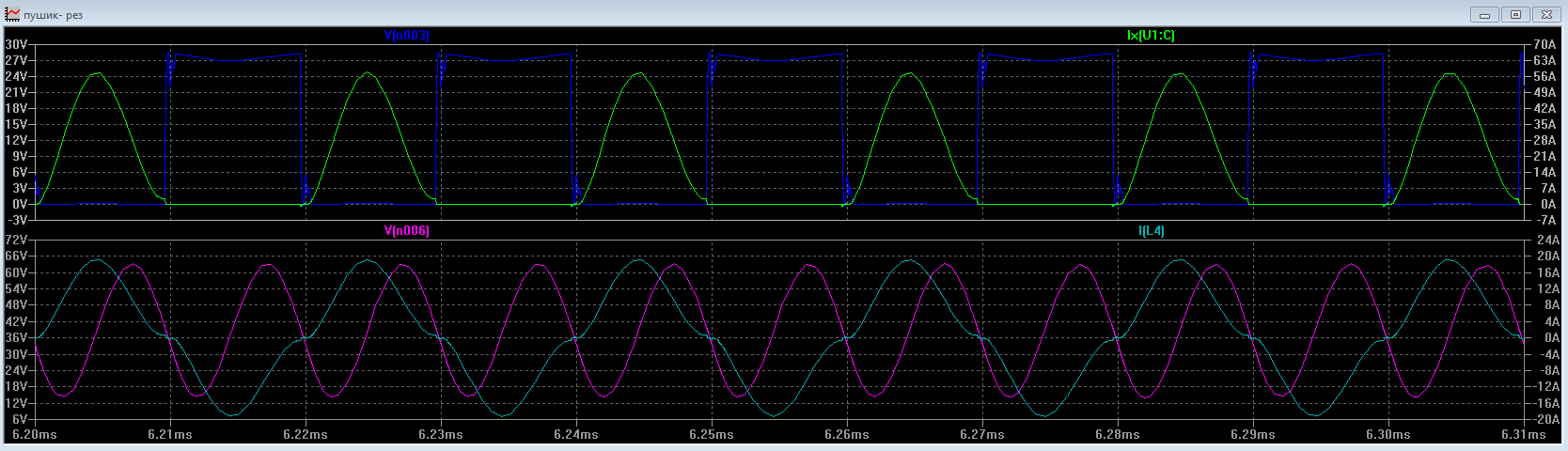The height and width of the screenshot is (451, 1568).
Task: Click the 6.29ms time axis label
Action: click(x=1253, y=434)
